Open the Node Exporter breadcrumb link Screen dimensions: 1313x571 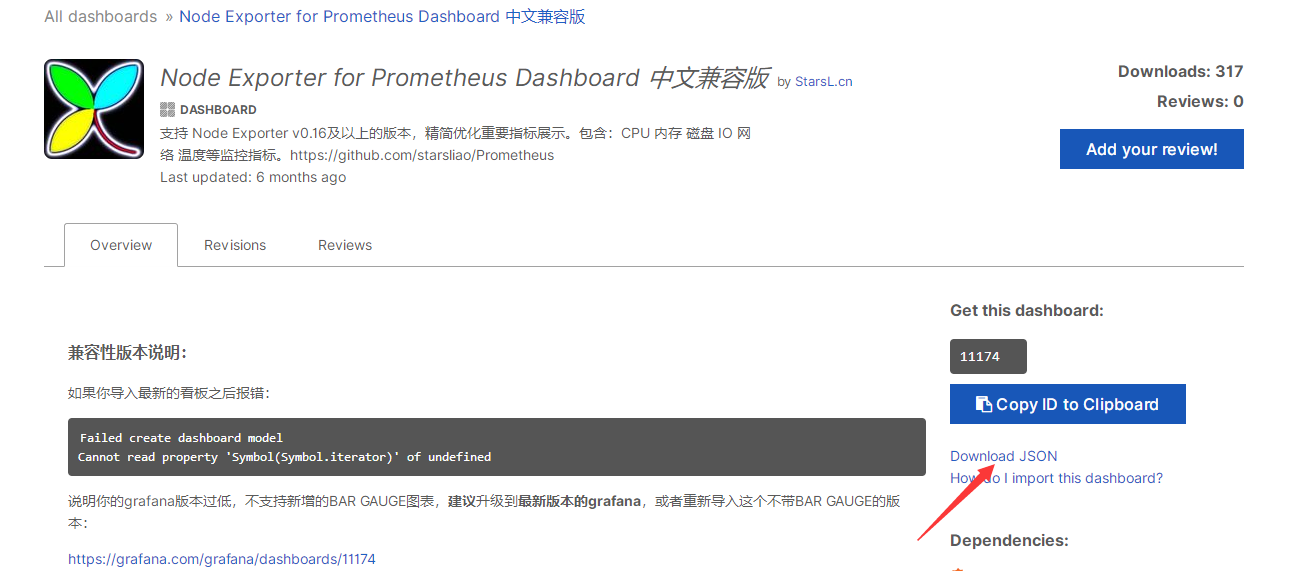[x=382, y=17]
